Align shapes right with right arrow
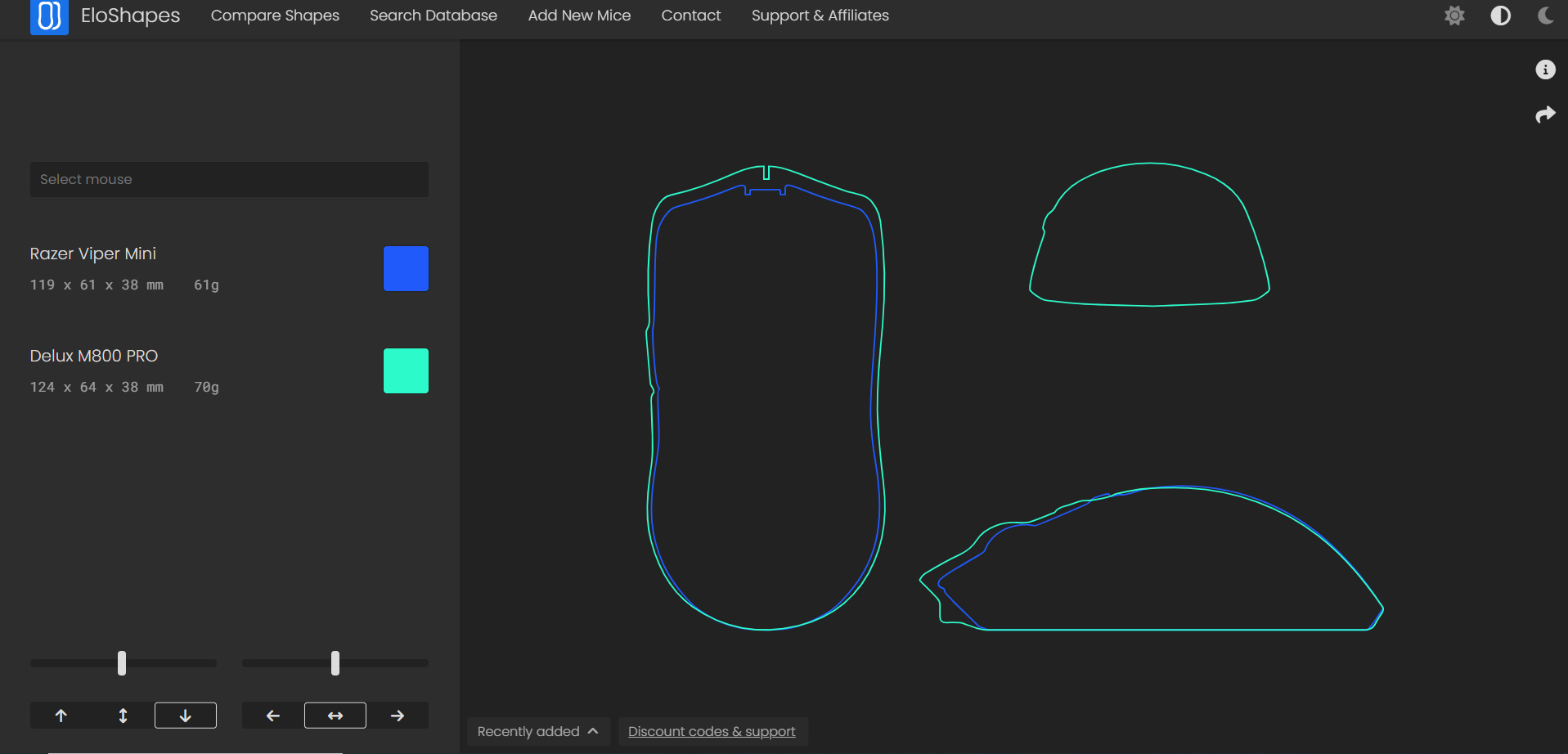This screenshot has width=1568, height=754. (398, 716)
